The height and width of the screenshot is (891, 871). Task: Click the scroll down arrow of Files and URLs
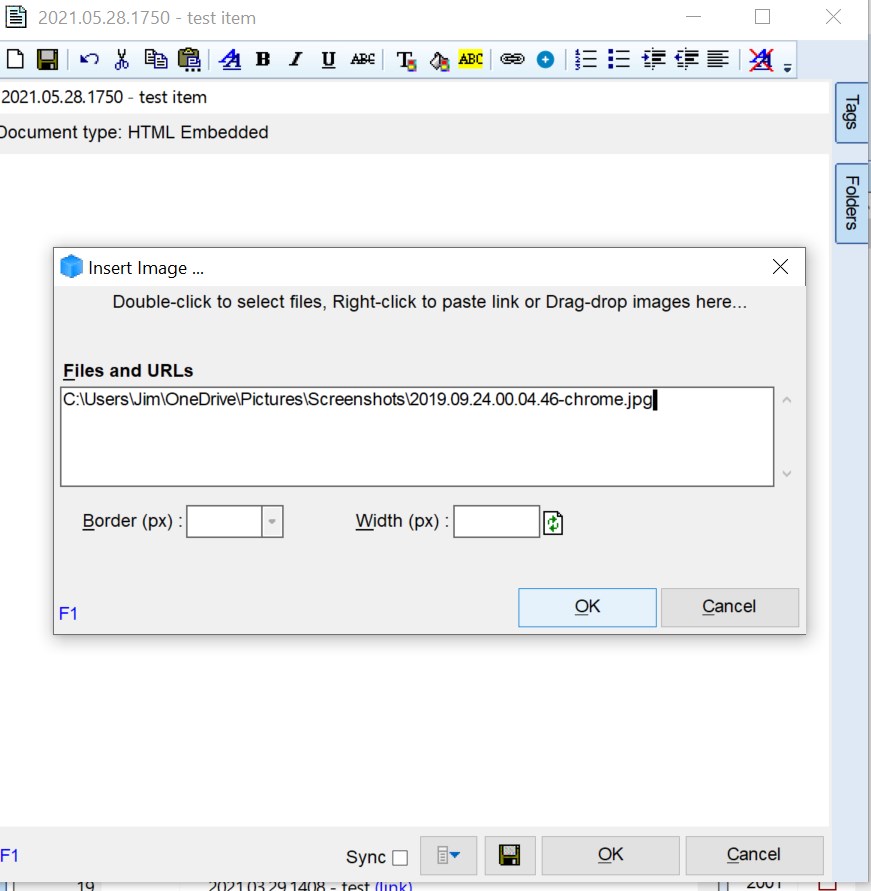click(787, 473)
